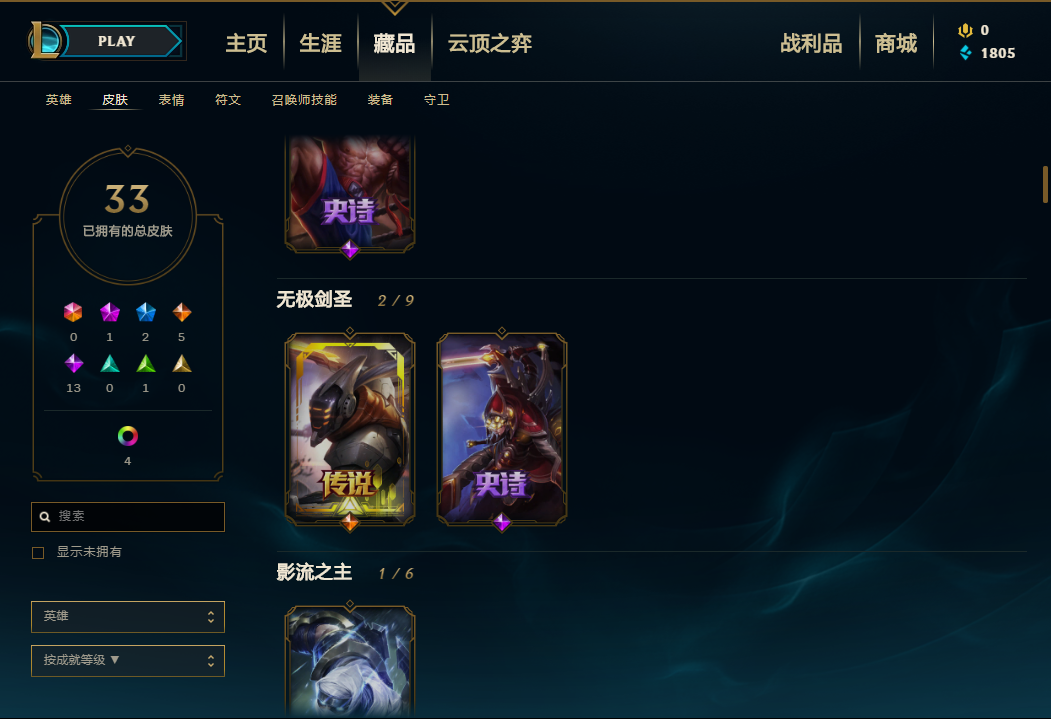The width and height of the screenshot is (1051, 719).
Task: Click the orange gem icon with count 5
Action: point(182,312)
